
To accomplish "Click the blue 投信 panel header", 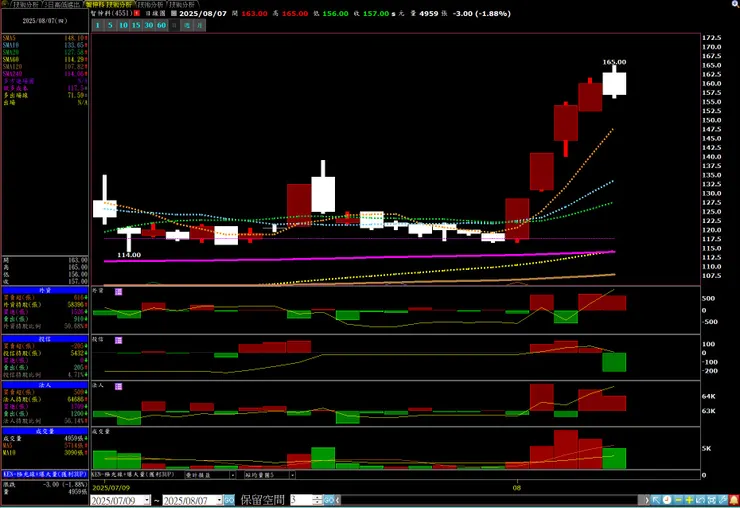I will pos(45,339).
